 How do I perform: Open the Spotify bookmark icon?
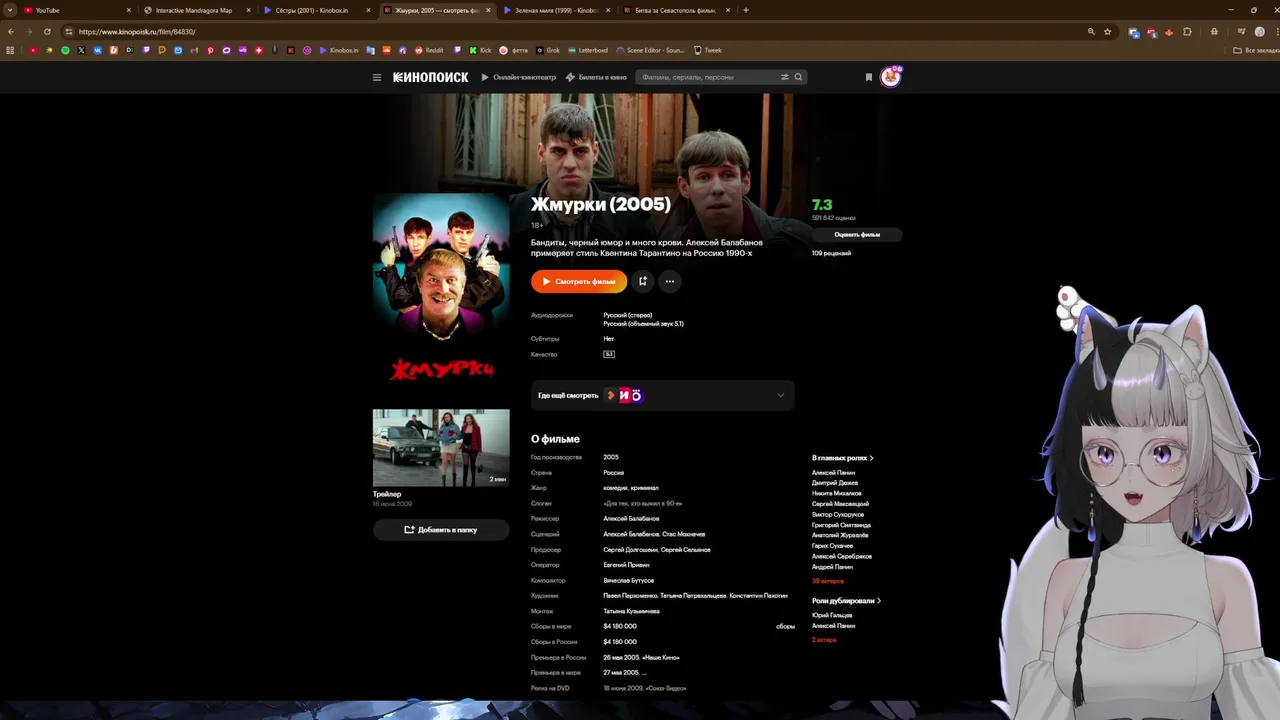coord(65,50)
